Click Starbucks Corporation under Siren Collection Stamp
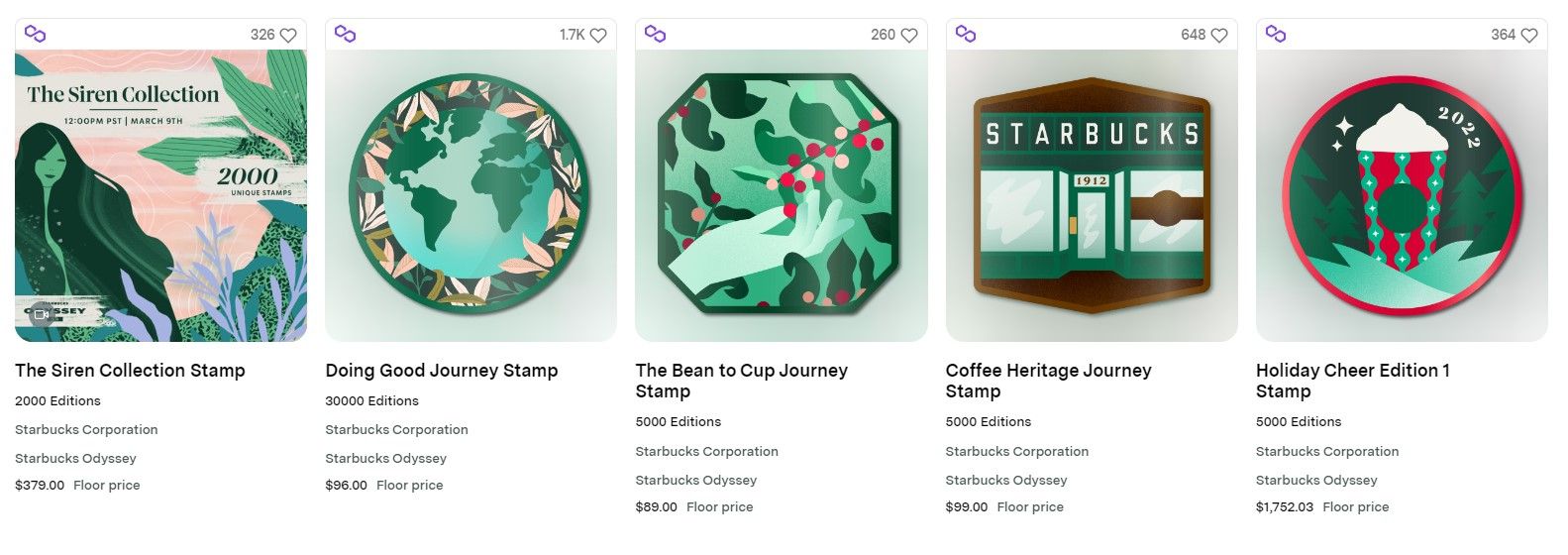The width and height of the screenshot is (1568, 555). (86, 430)
